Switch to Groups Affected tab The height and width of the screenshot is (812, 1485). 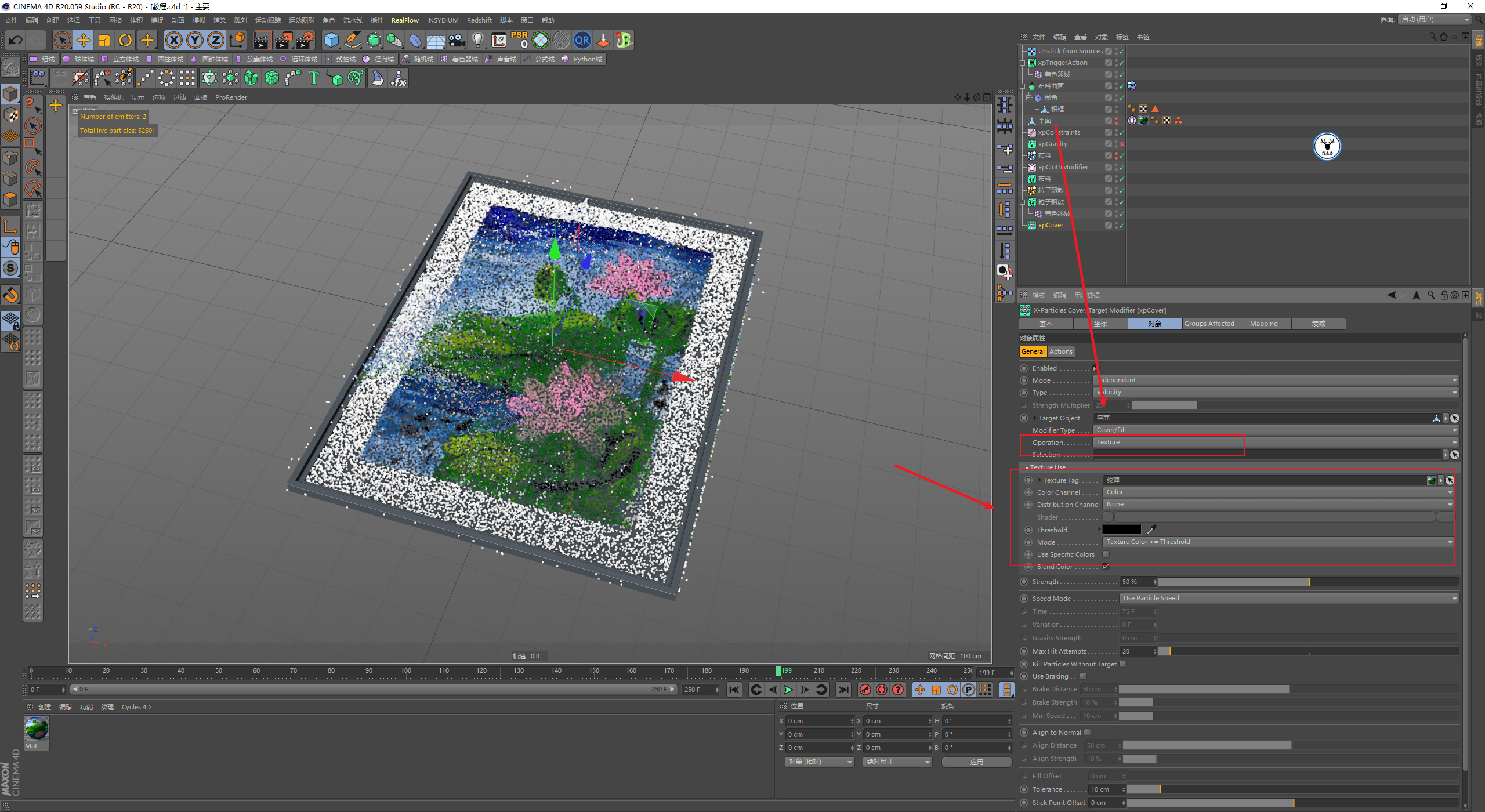click(1209, 324)
